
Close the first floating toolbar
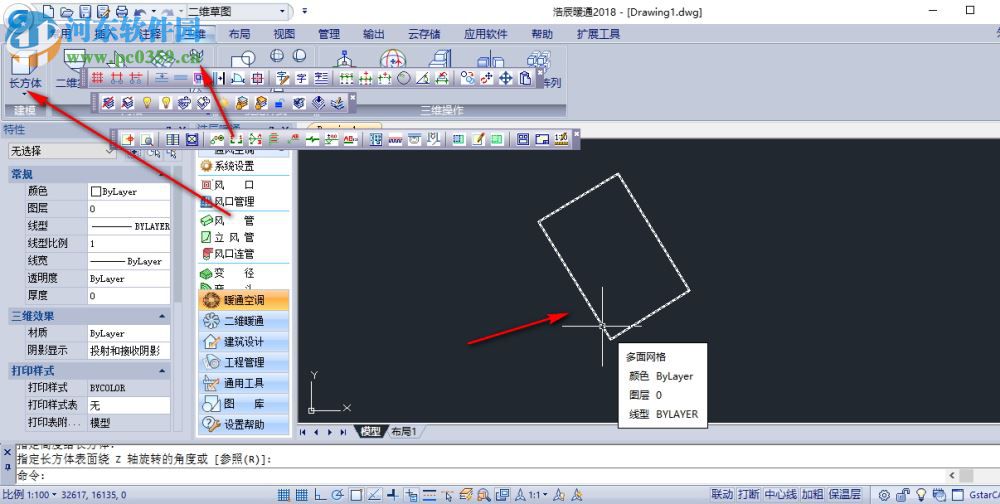pyautogui.click(x=540, y=72)
